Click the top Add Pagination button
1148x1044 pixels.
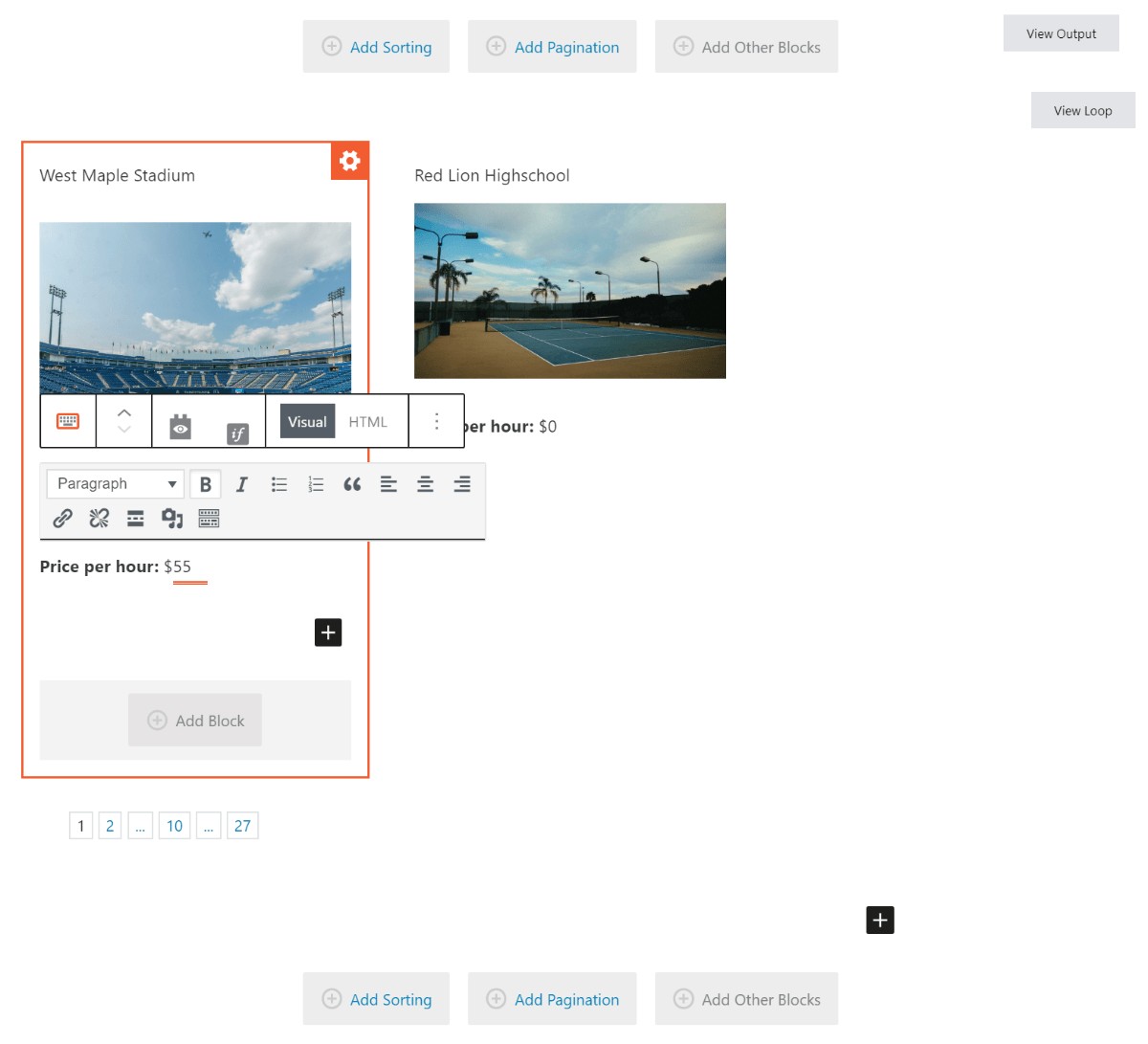point(552,47)
